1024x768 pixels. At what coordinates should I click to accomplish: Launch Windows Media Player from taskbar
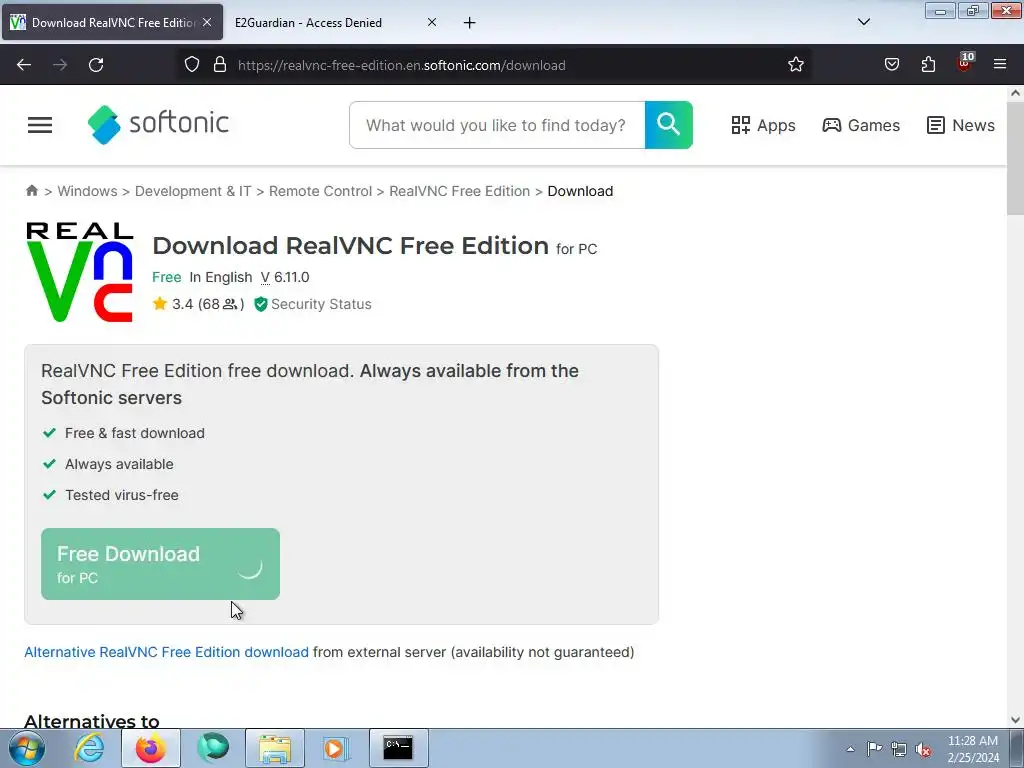pyautogui.click(x=336, y=748)
